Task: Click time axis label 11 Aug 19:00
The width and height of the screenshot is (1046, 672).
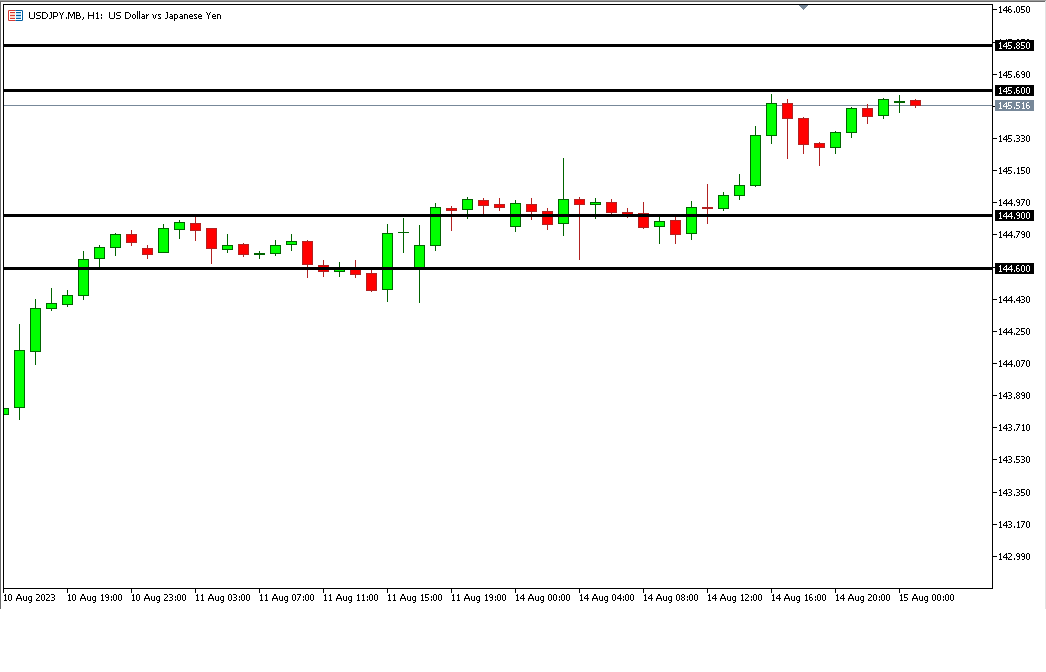Action: coord(479,597)
